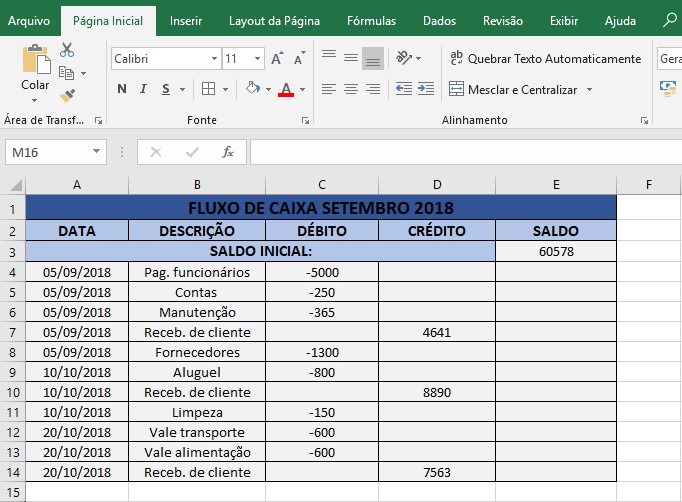Open font color dropdown arrow

tap(302, 90)
